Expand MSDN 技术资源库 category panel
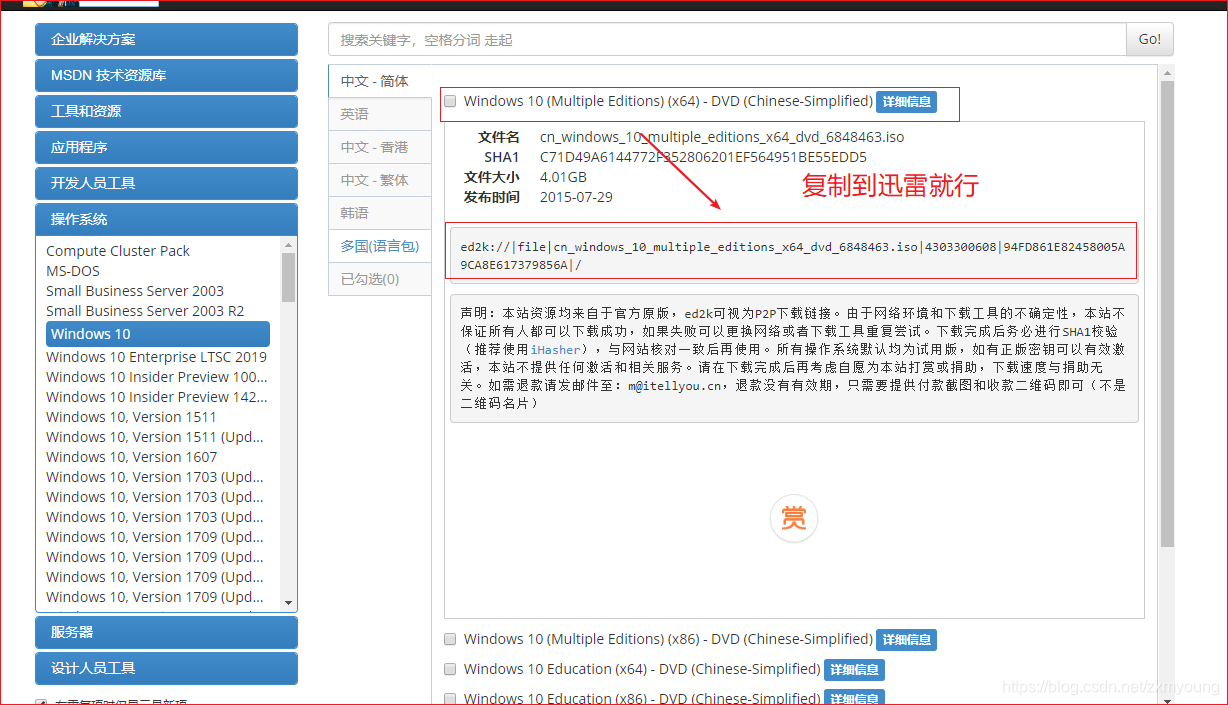The height and width of the screenshot is (705, 1228). (166, 76)
